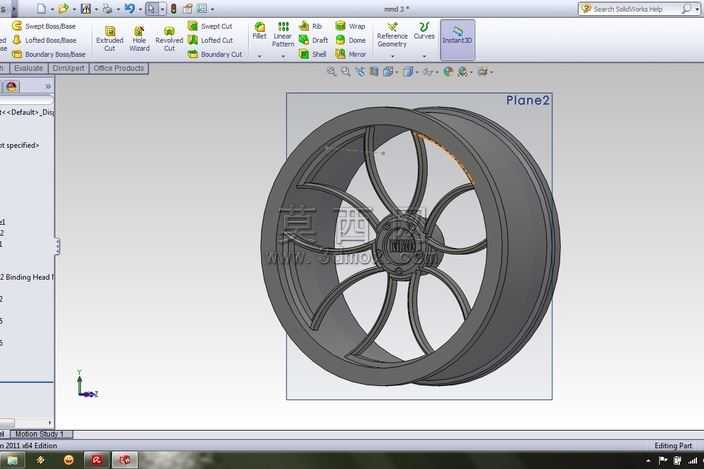Apply the Draft feature

(x=313, y=40)
